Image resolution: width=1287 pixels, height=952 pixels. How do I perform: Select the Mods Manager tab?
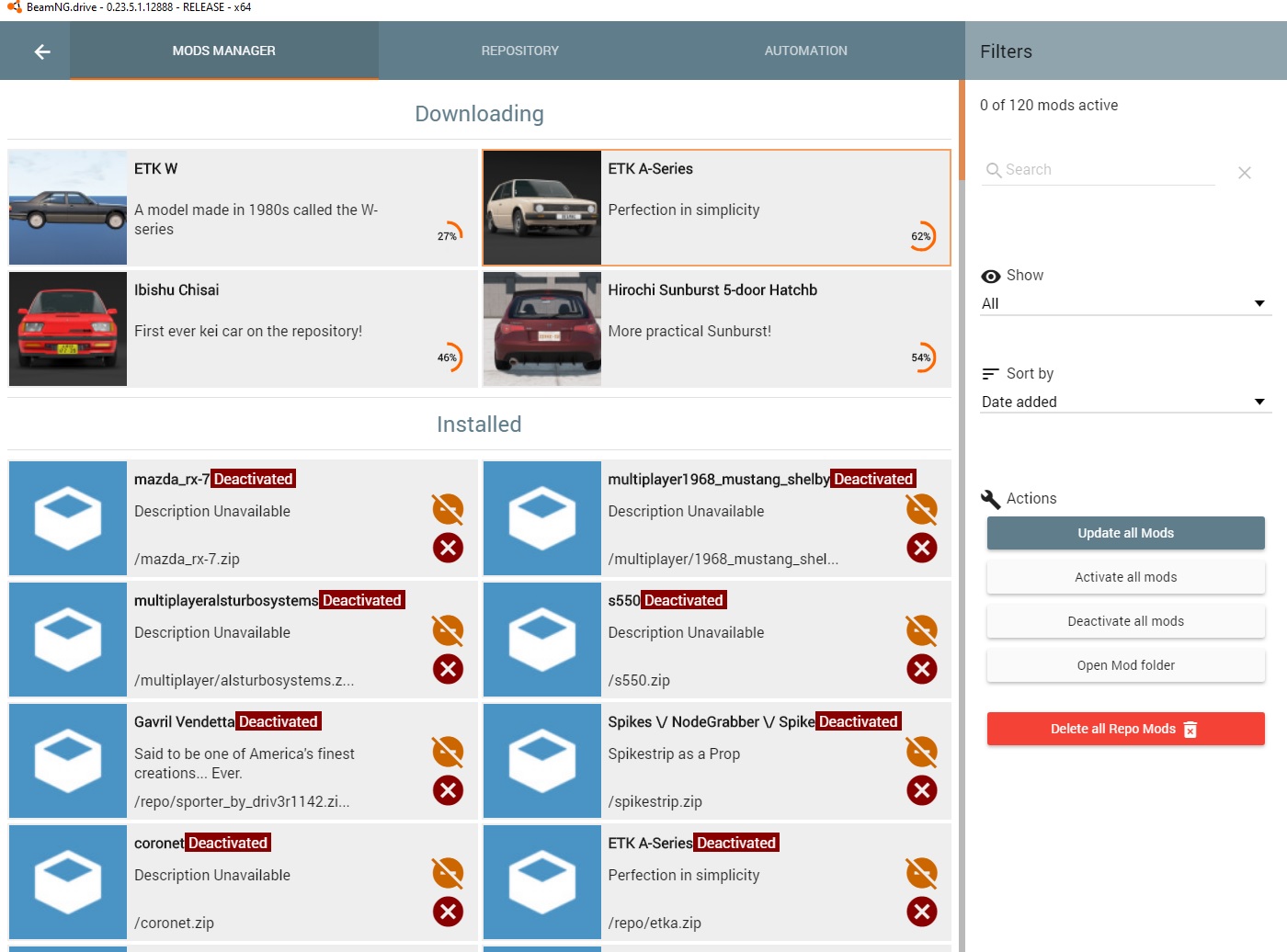[224, 51]
